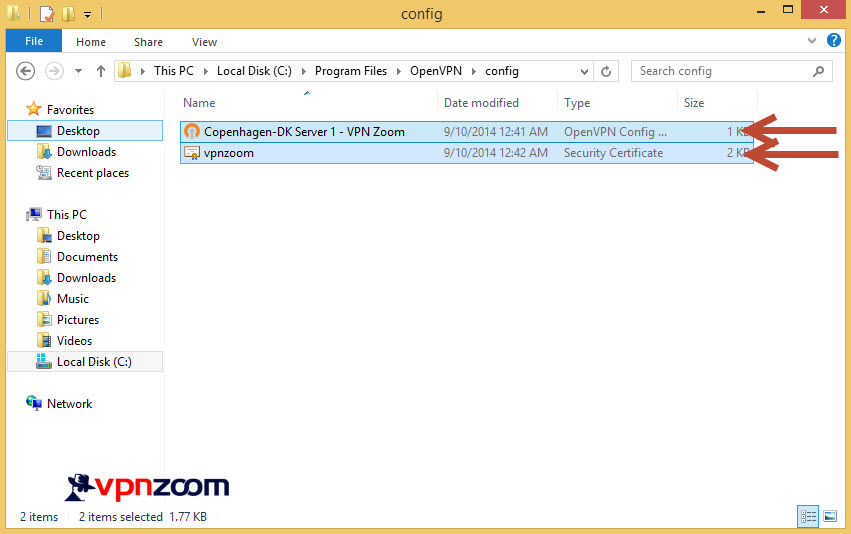Open Documents under This PC
851x534 pixels.
87,257
